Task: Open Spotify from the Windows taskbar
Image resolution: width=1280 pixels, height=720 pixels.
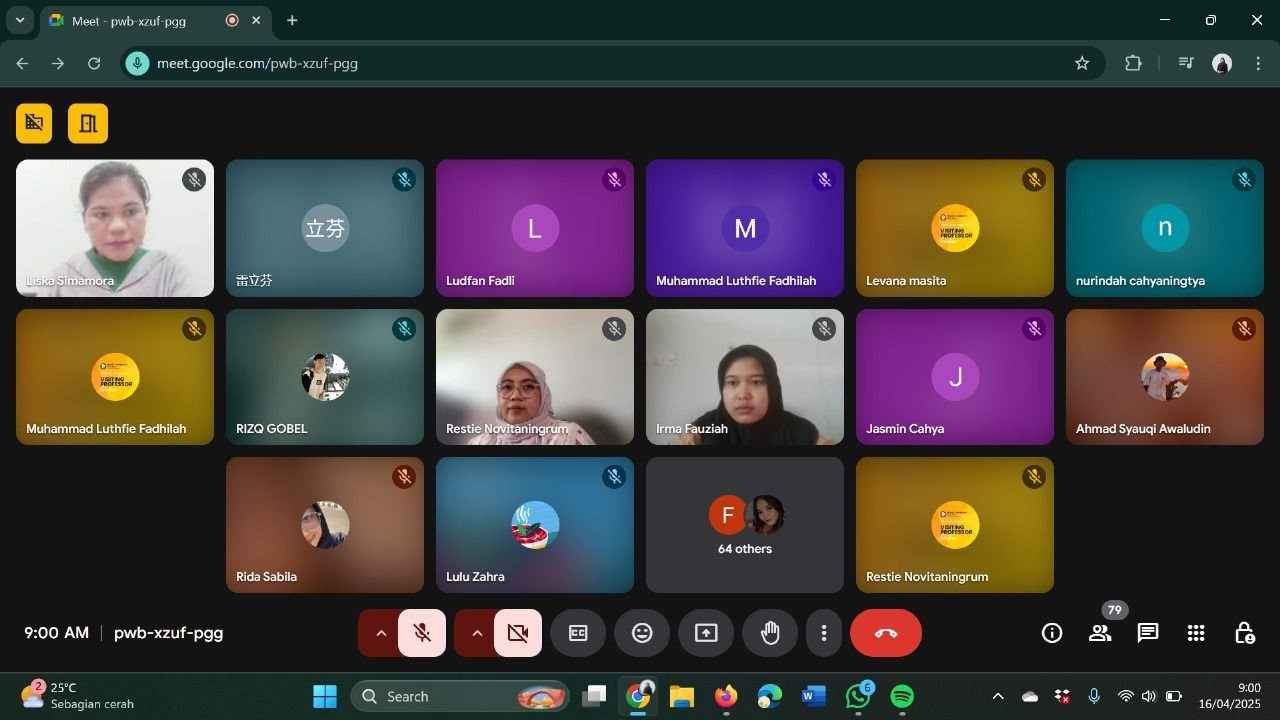Action: 902,696
